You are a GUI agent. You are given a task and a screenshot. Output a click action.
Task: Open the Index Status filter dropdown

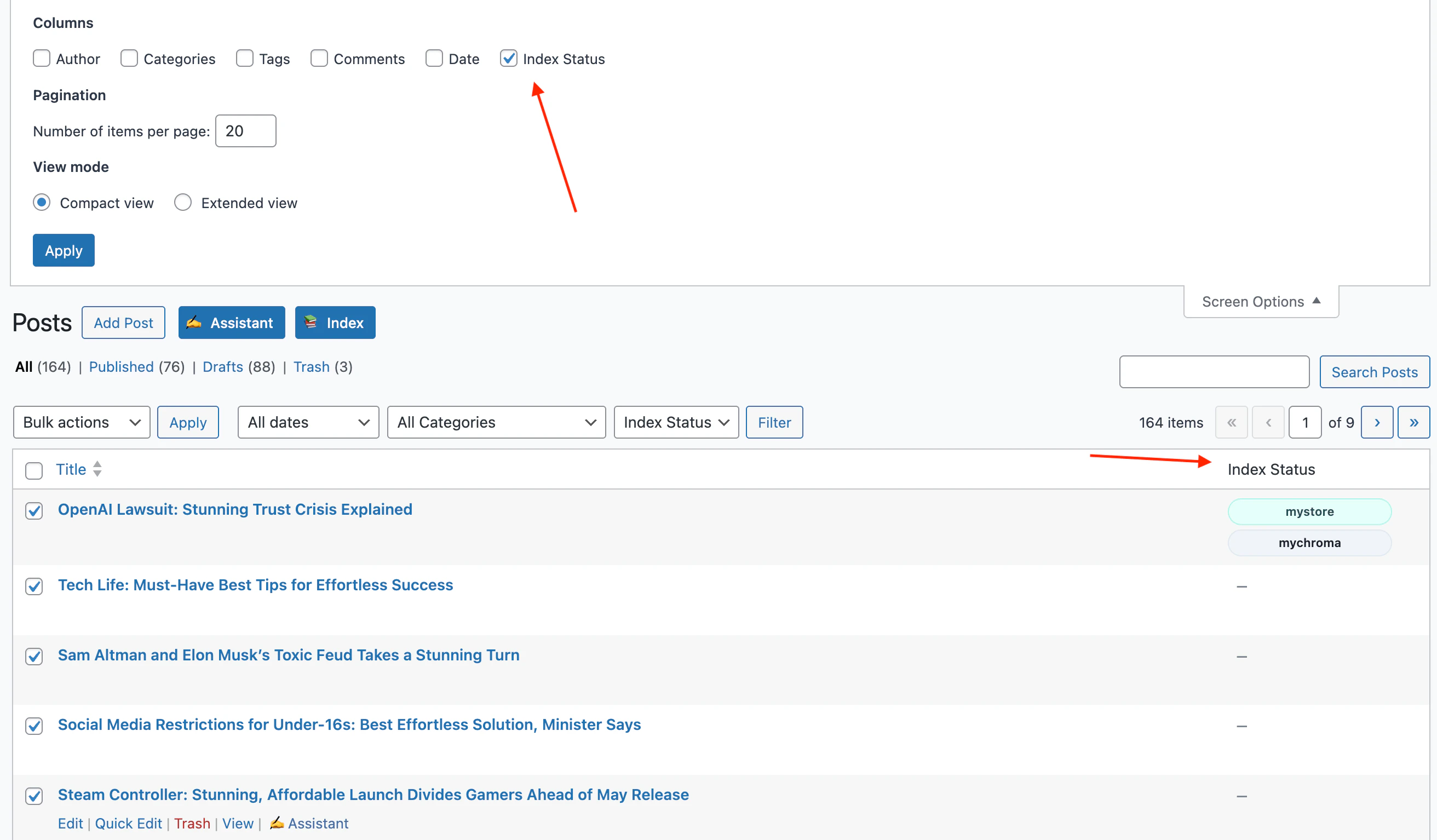(x=676, y=422)
